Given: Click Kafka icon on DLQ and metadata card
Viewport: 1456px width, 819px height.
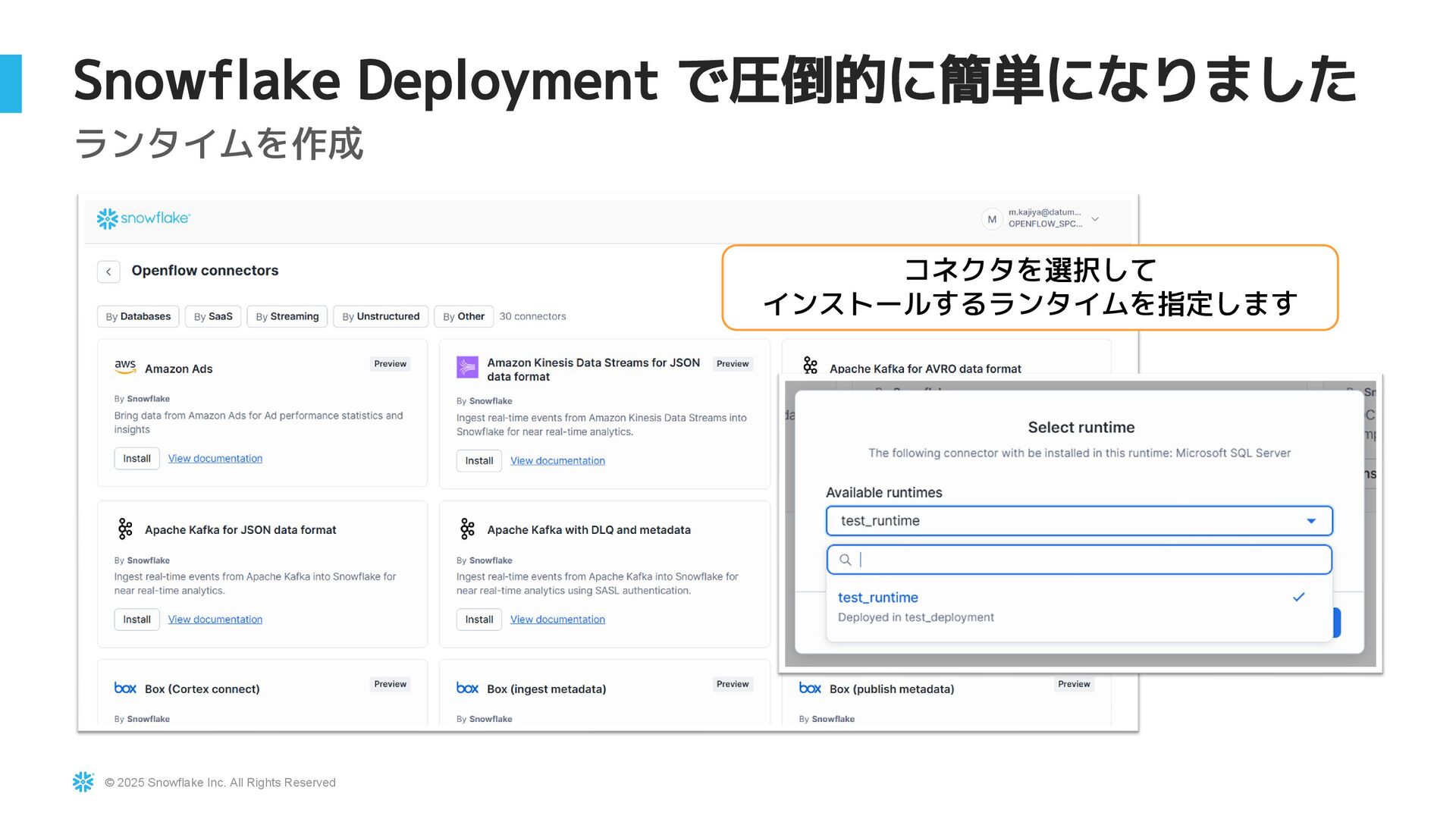Looking at the screenshot, I should pos(467,529).
